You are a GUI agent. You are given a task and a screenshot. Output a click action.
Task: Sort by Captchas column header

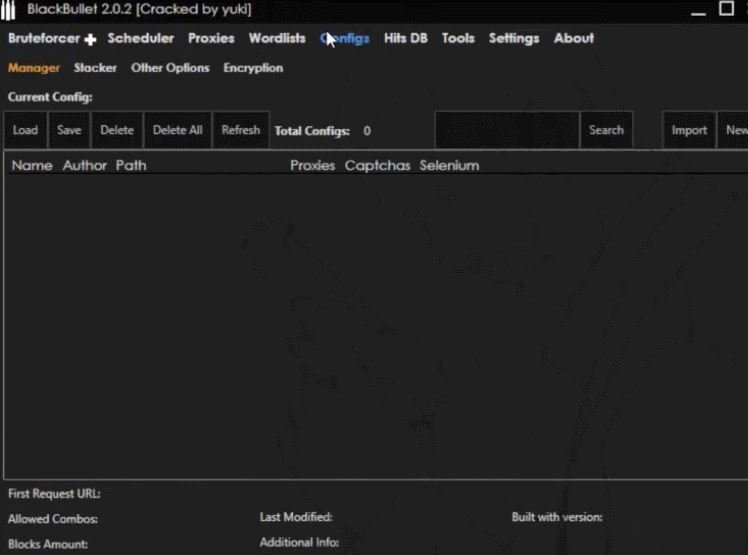(x=377, y=166)
